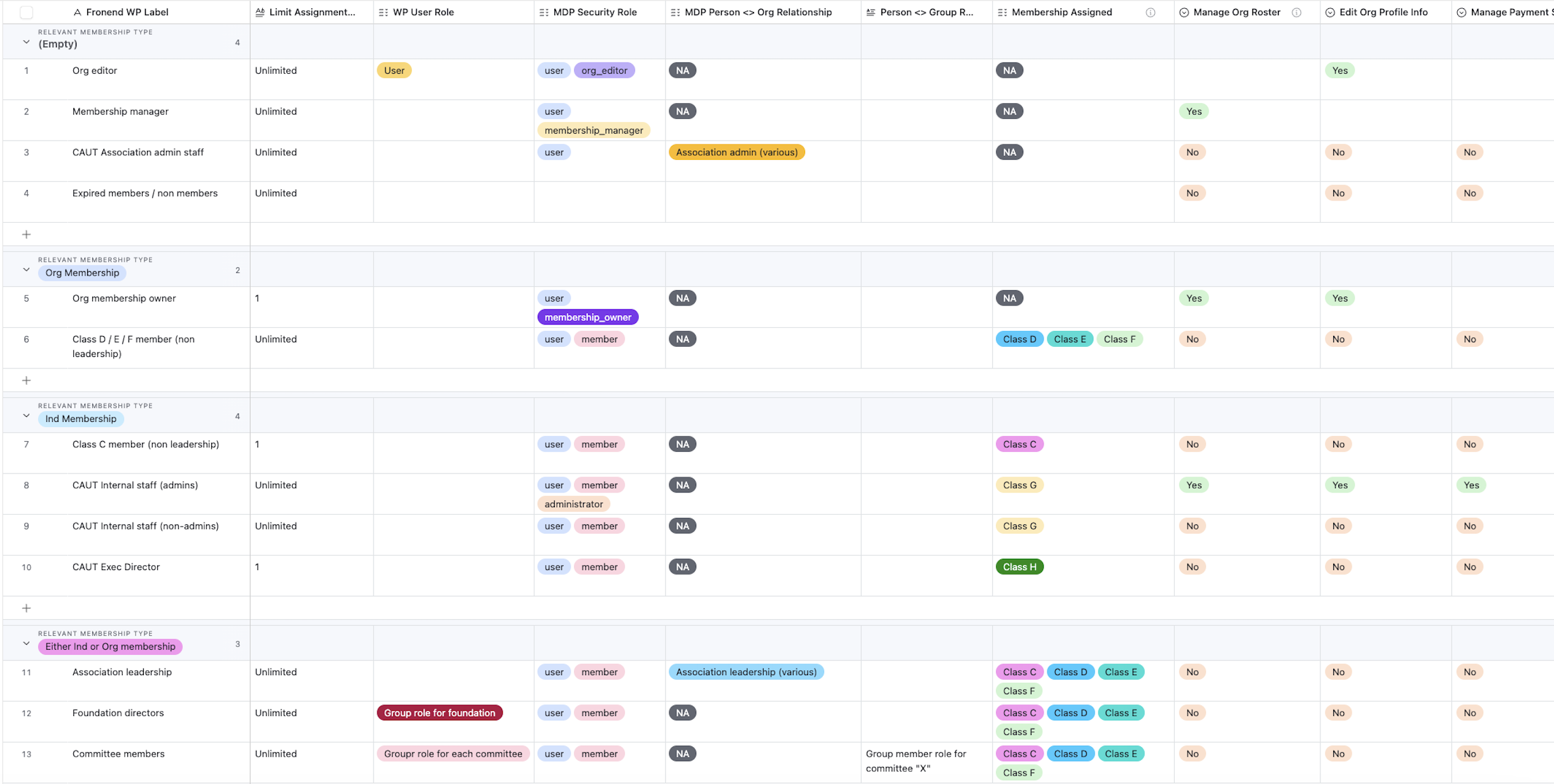Add record under Org Membership group
This screenshot has height=784, width=1554.
point(26,381)
